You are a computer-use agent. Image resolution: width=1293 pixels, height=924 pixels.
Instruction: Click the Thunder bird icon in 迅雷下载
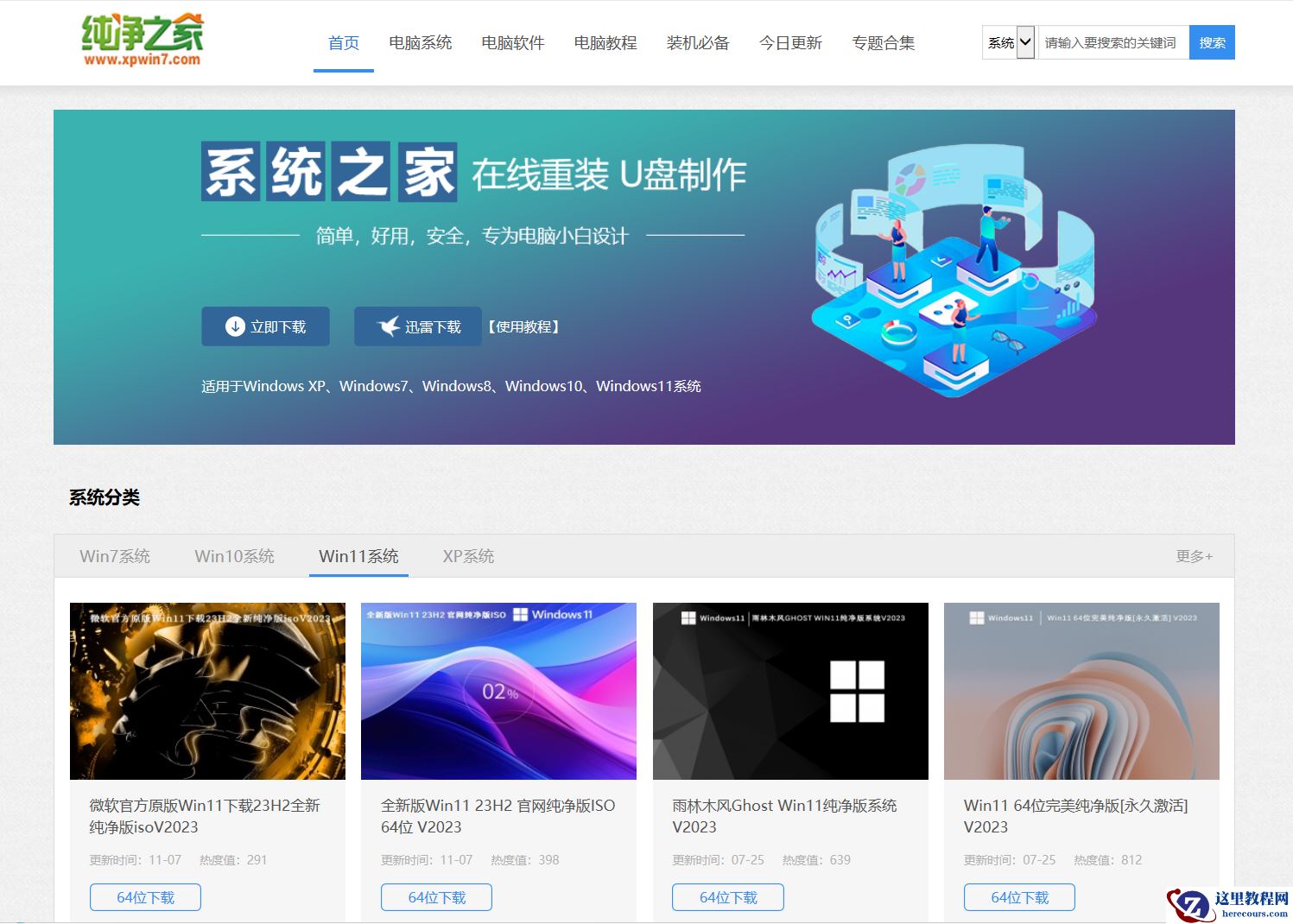click(388, 326)
